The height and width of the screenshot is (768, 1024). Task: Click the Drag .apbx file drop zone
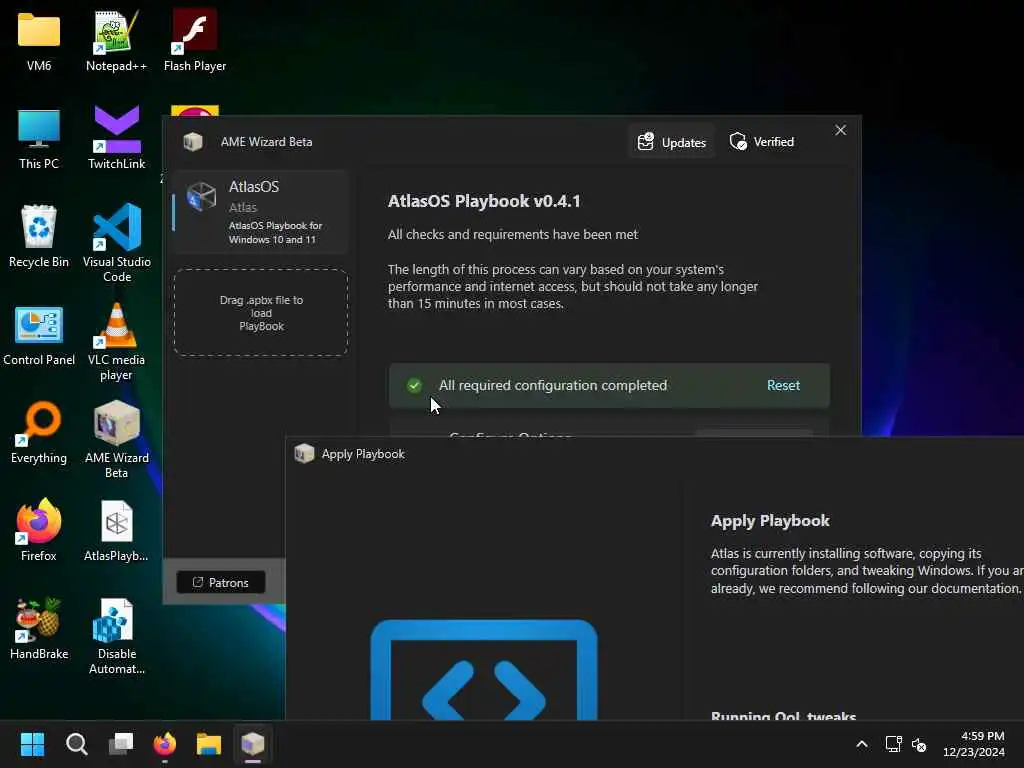(261, 313)
